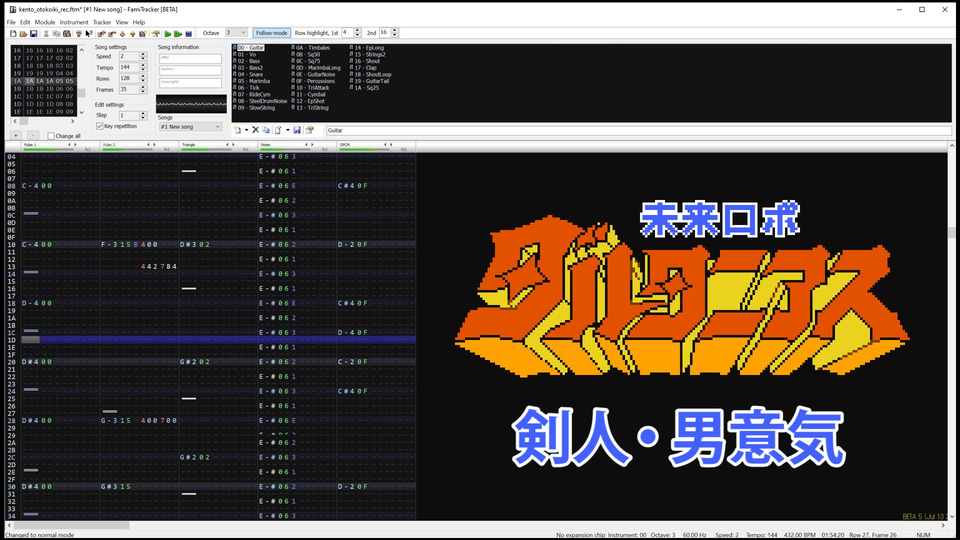Screen dimensions: 960x540
Task: Open Module properties from the toolbar icon
Action: (x=156, y=34)
